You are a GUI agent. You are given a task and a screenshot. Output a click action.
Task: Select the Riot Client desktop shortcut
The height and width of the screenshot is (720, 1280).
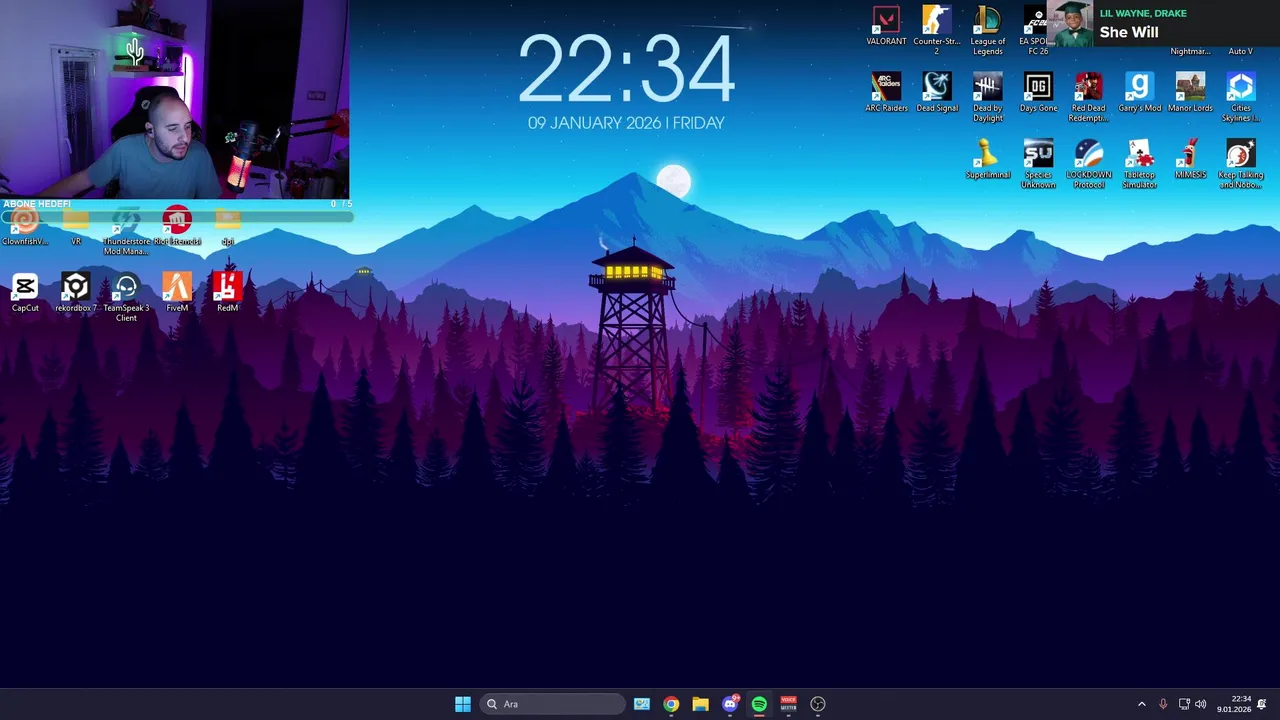point(177,226)
